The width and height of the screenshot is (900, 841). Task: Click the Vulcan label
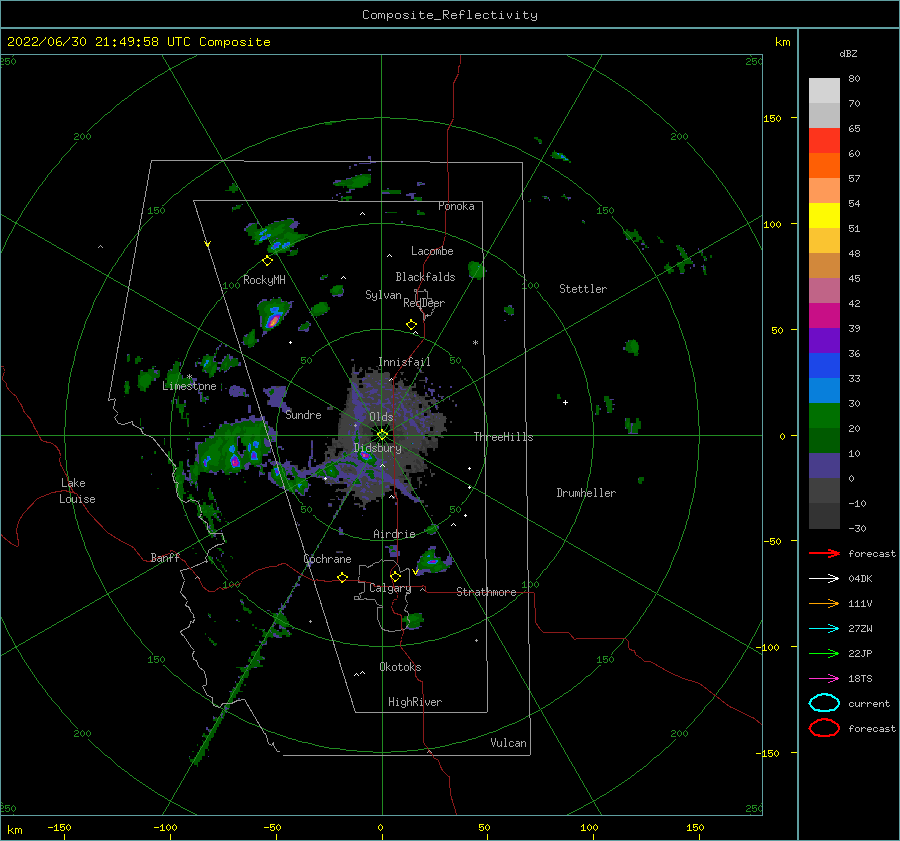coord(508,743)
